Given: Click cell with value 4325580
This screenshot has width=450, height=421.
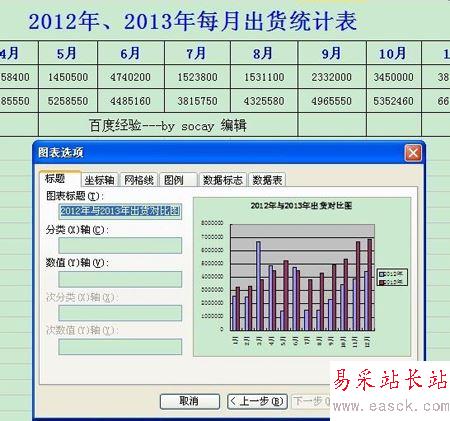Looking at the screenshot, I should click(x=264, y=101).
